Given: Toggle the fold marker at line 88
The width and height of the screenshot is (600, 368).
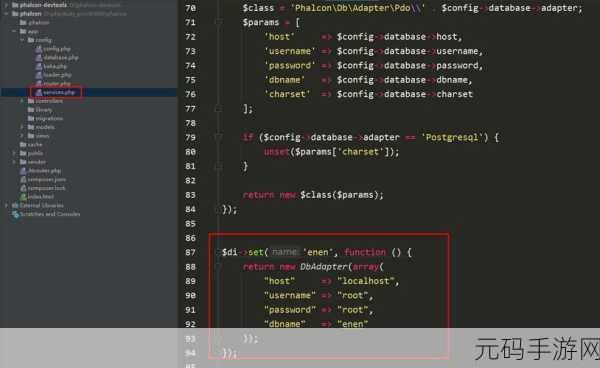Looking at the screenshot, I should point(218,267).
